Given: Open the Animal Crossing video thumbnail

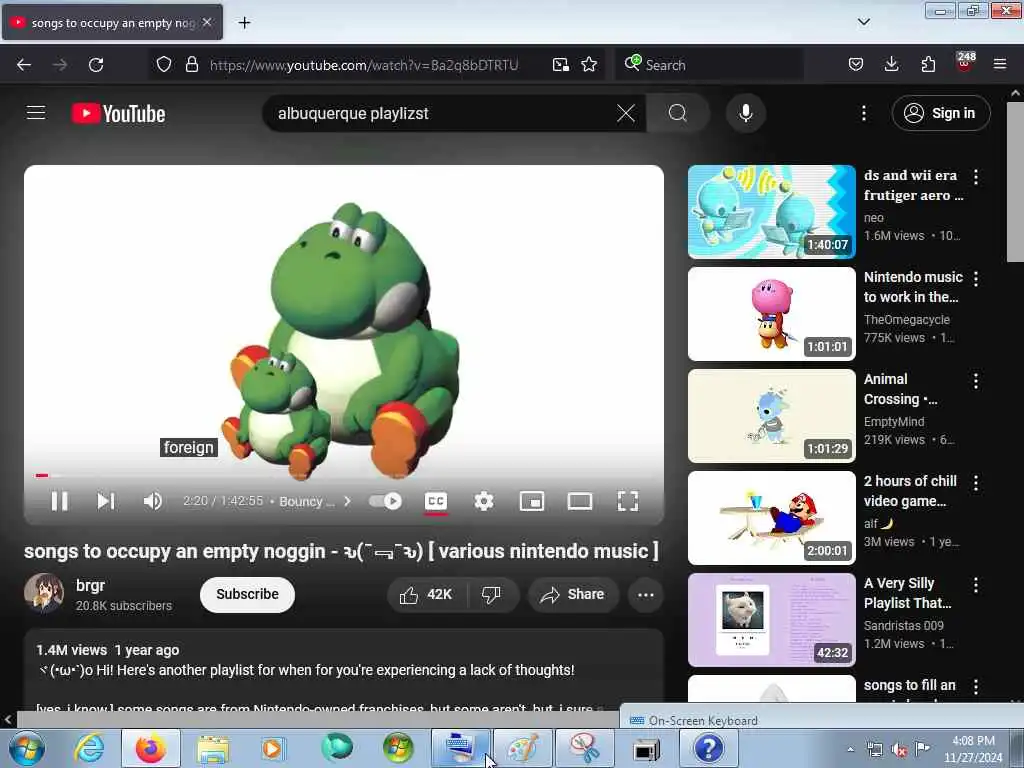Looking at the screenshot, I should click(x=771, y=415).
